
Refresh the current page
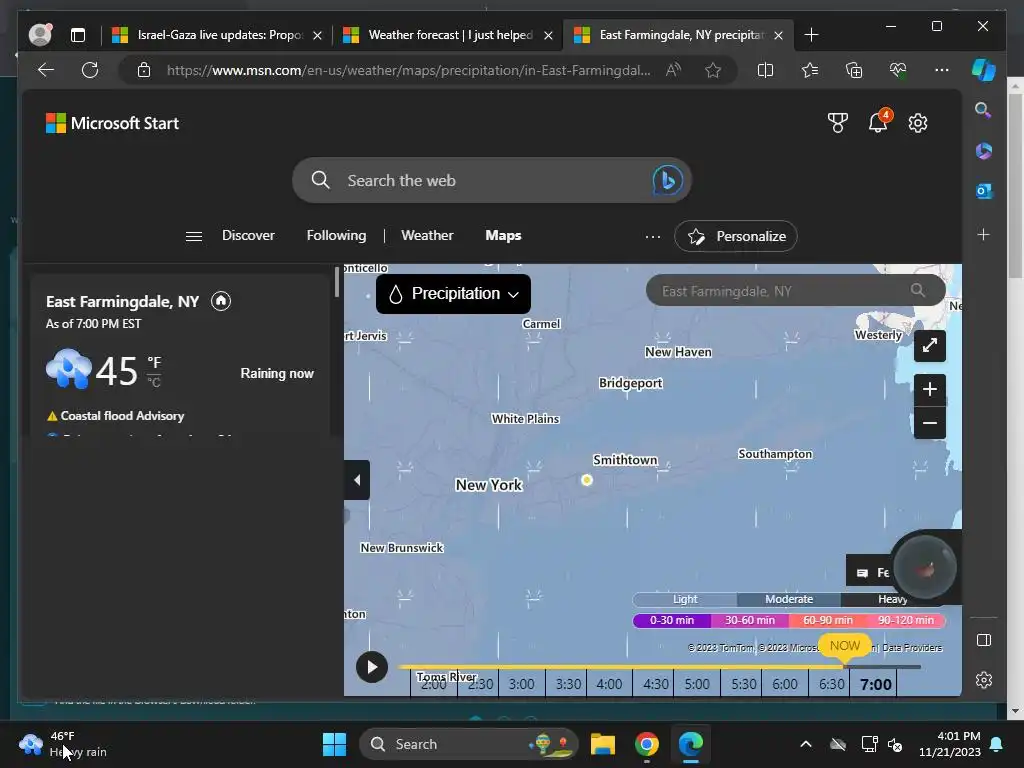(x=90, y=70)
